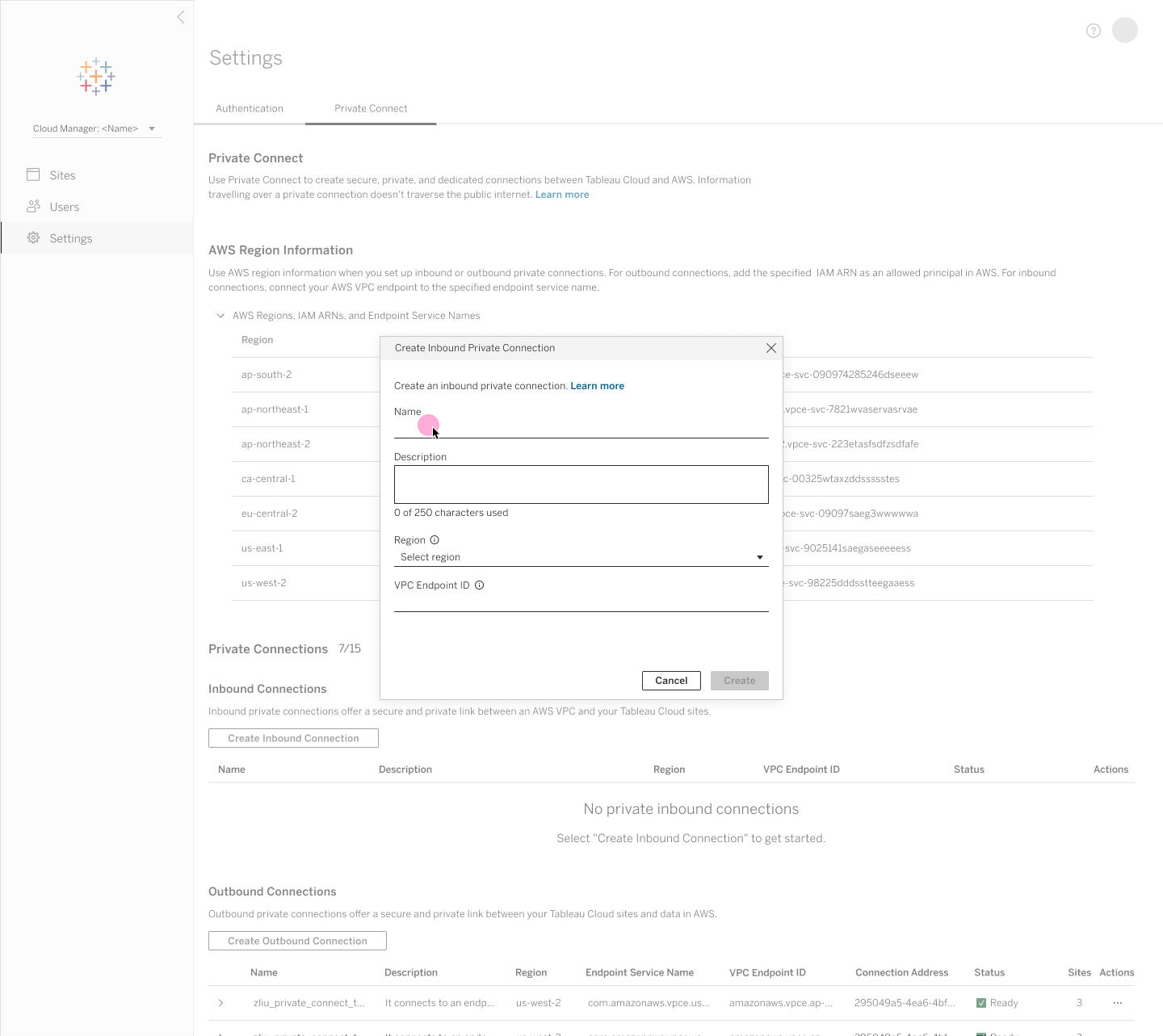Image resolution: width=1163 pixels, height=1036 pixels.
Task: Switch to the Authentication tab
Action: pos(250,108)
